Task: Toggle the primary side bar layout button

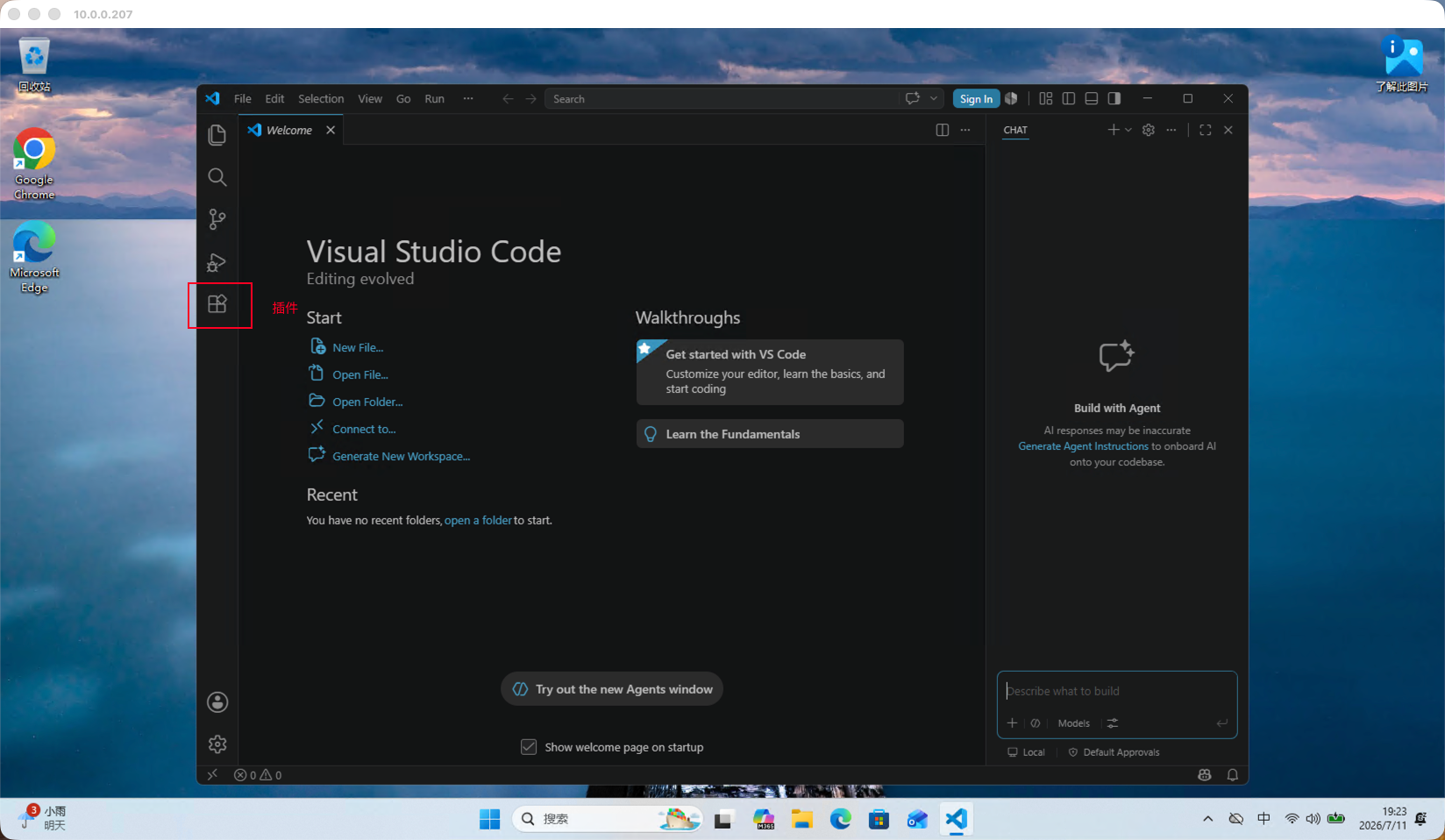Action: [x=1069, y=99]
